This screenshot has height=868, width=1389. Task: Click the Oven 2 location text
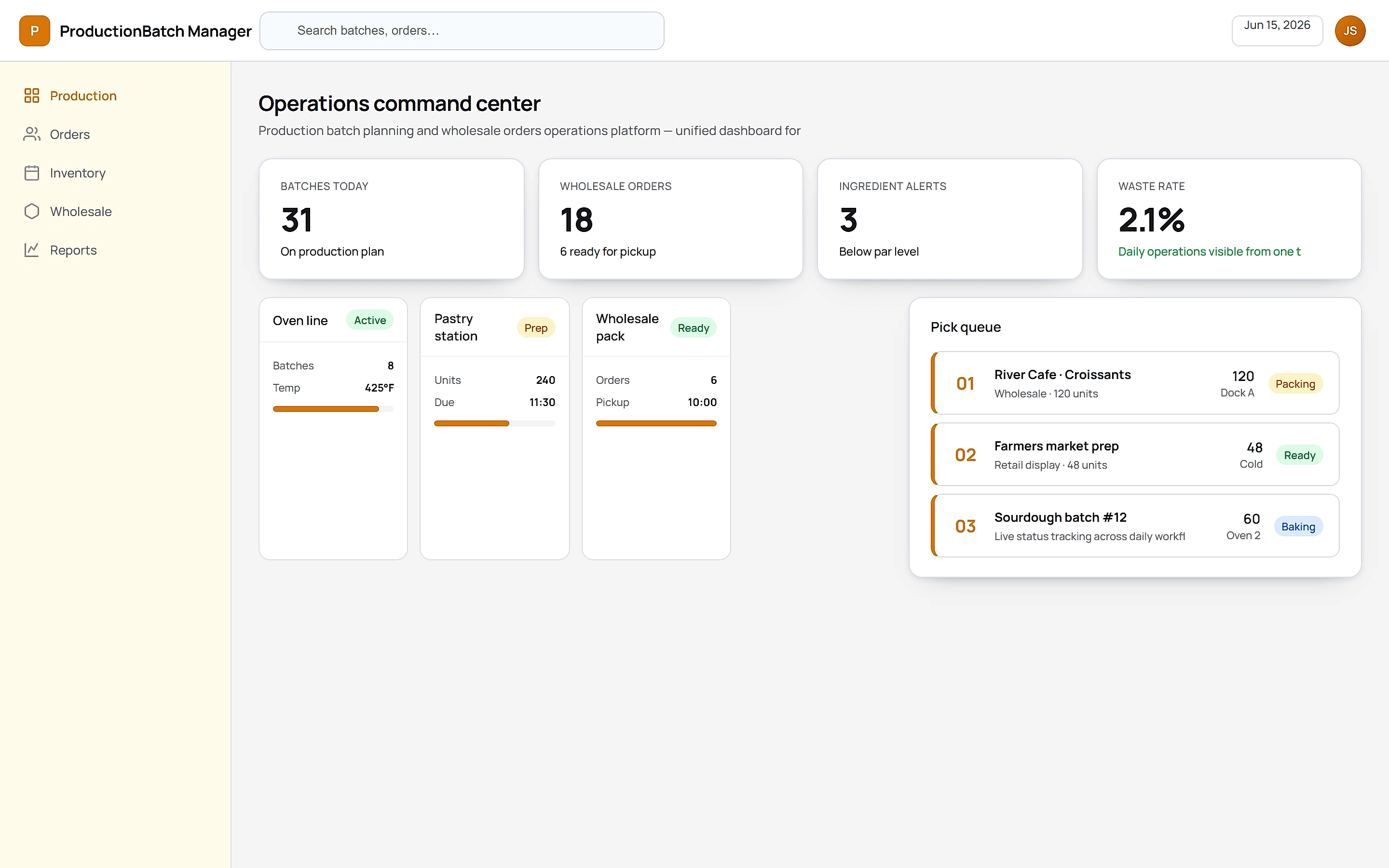[1243, 535]
